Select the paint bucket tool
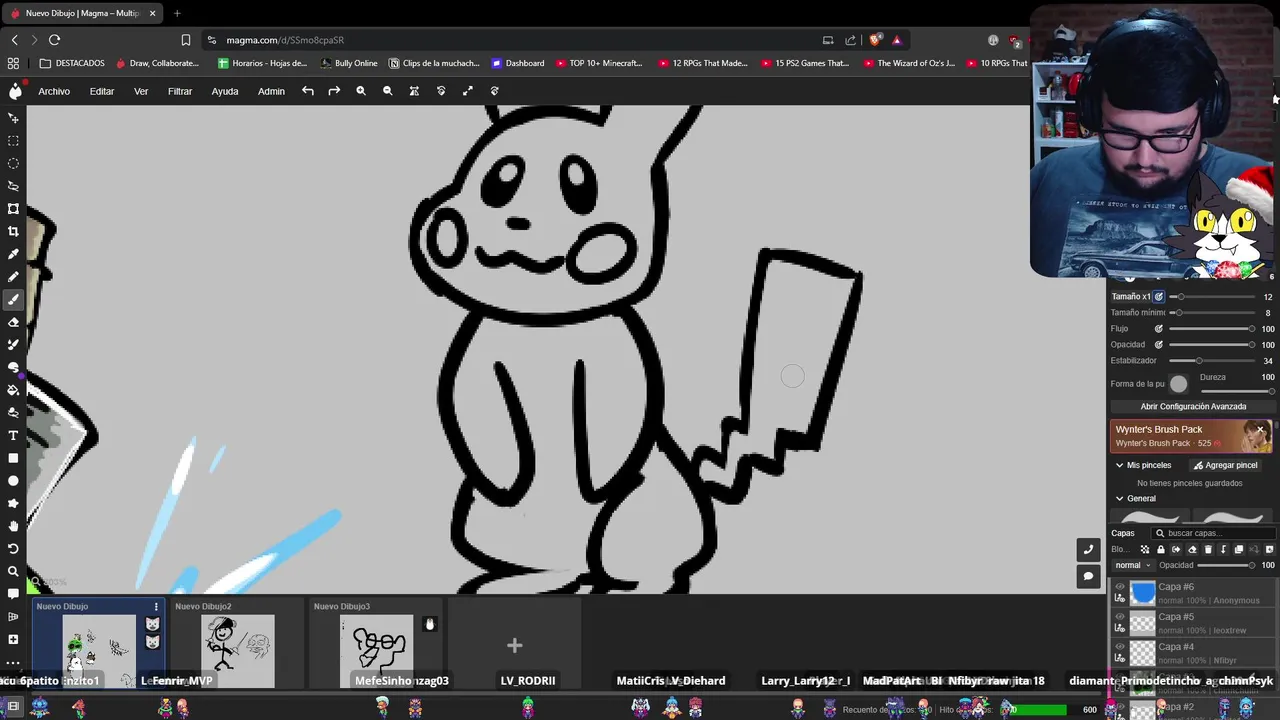The width and height of the screenshot is (1280, 720). (x=13, y=390)
